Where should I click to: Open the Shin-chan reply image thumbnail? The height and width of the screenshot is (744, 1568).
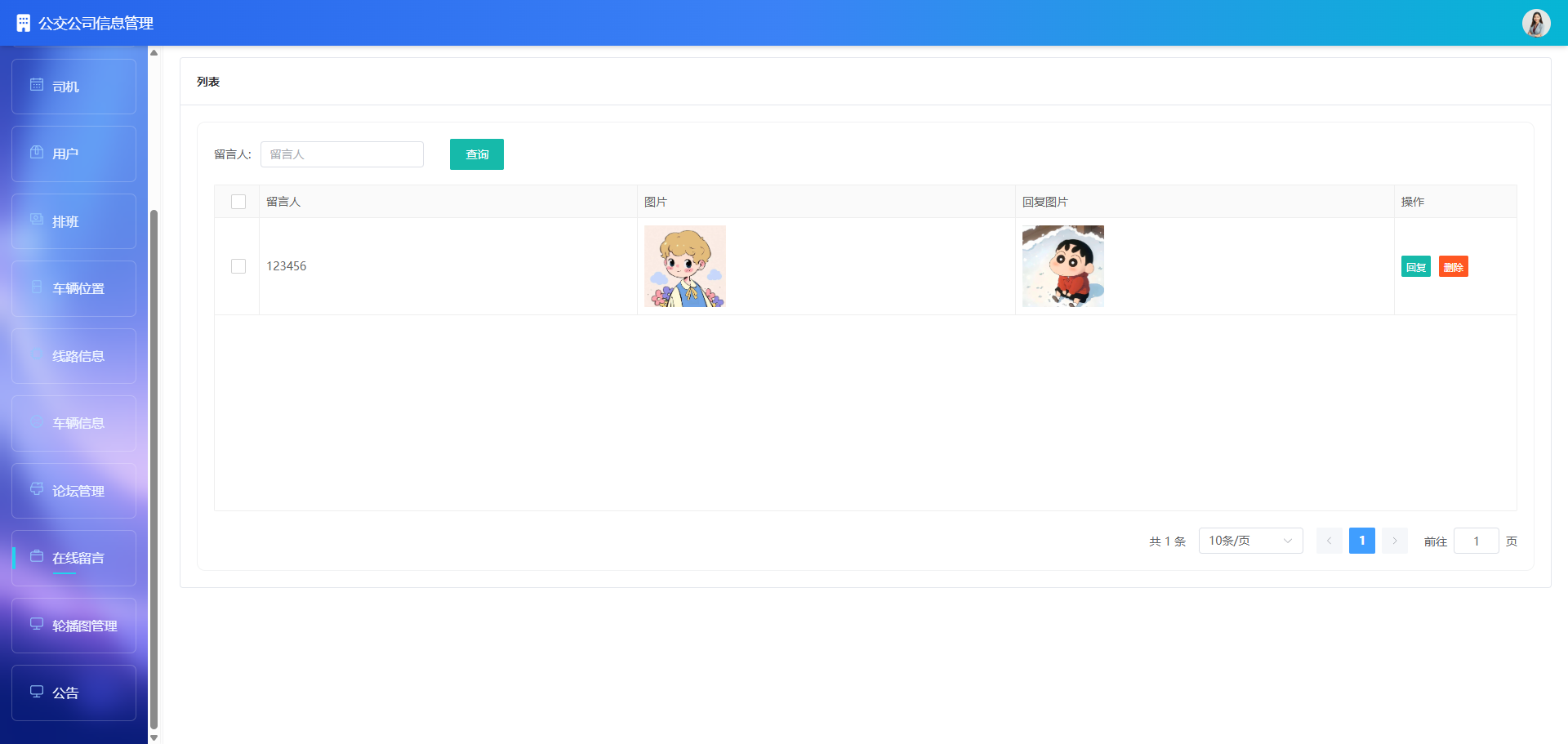pyautogui.click(x=1063, y=266)
